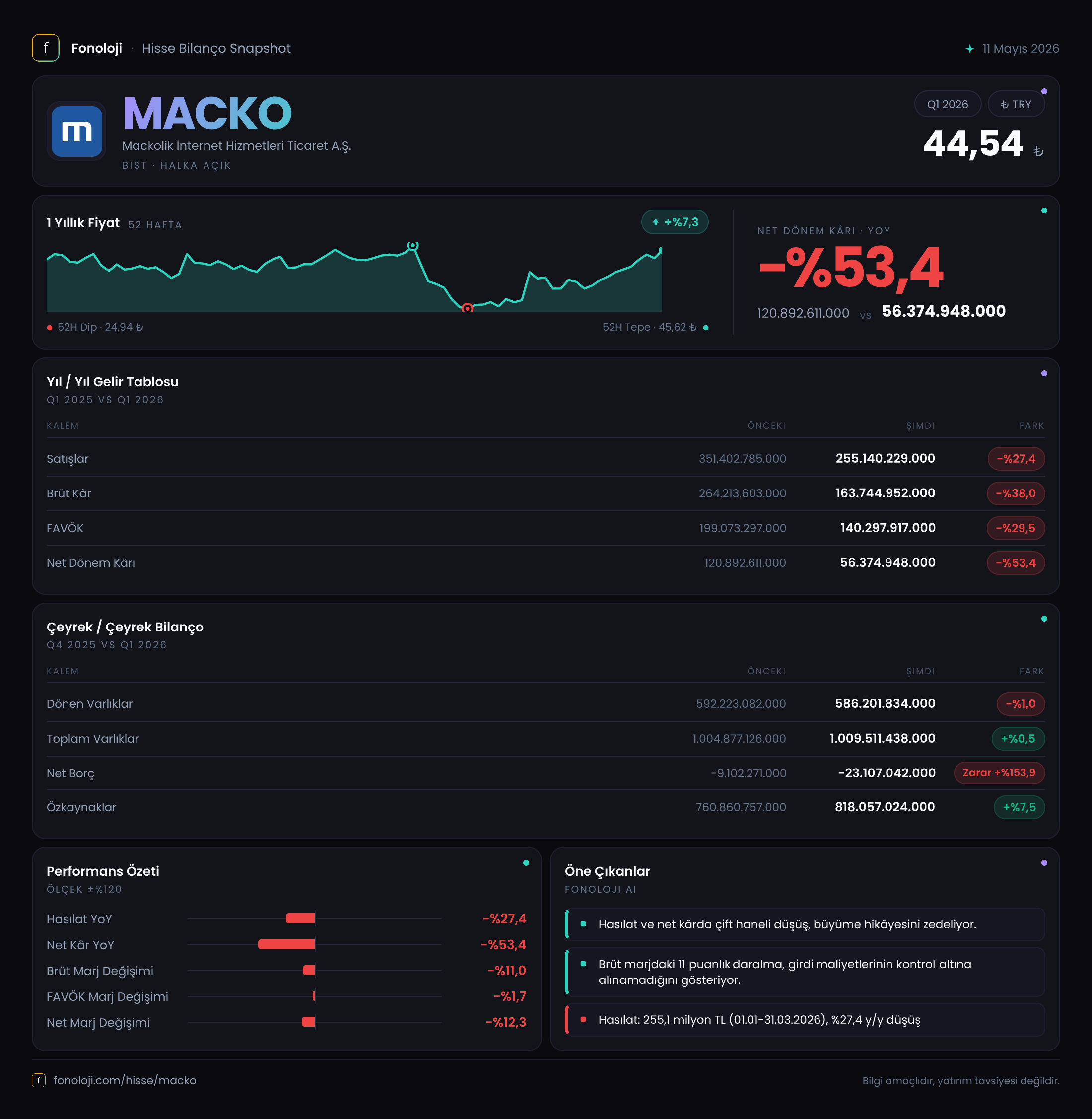
Task: Click the value "1.009.511.438.000"
Action: [883, 738]
